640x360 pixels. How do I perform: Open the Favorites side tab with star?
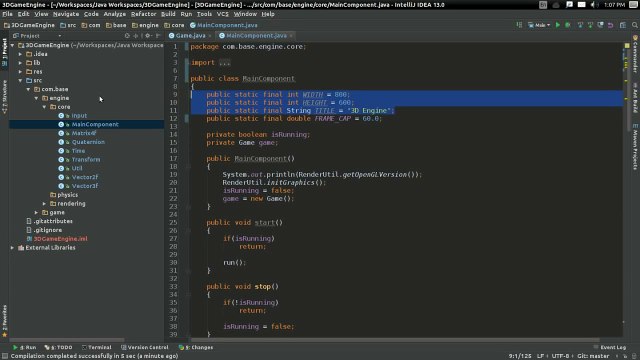tap(4, 321)
